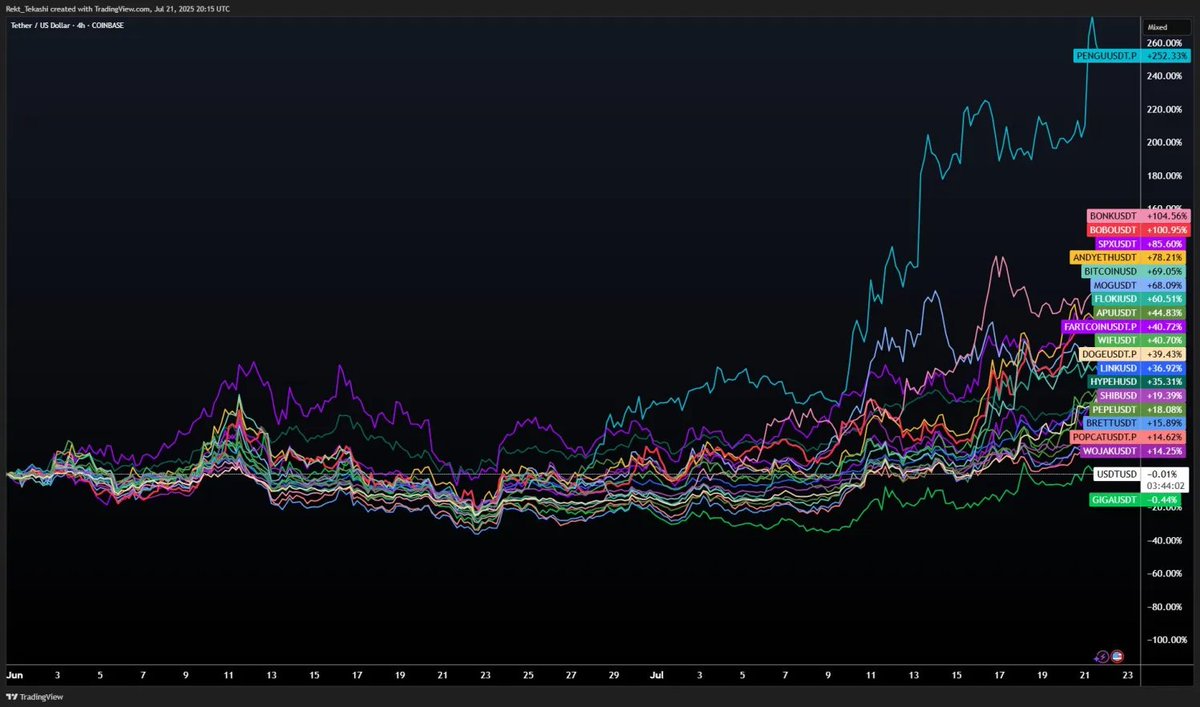Select the SPXUSDT price label

pos(1119,244)
